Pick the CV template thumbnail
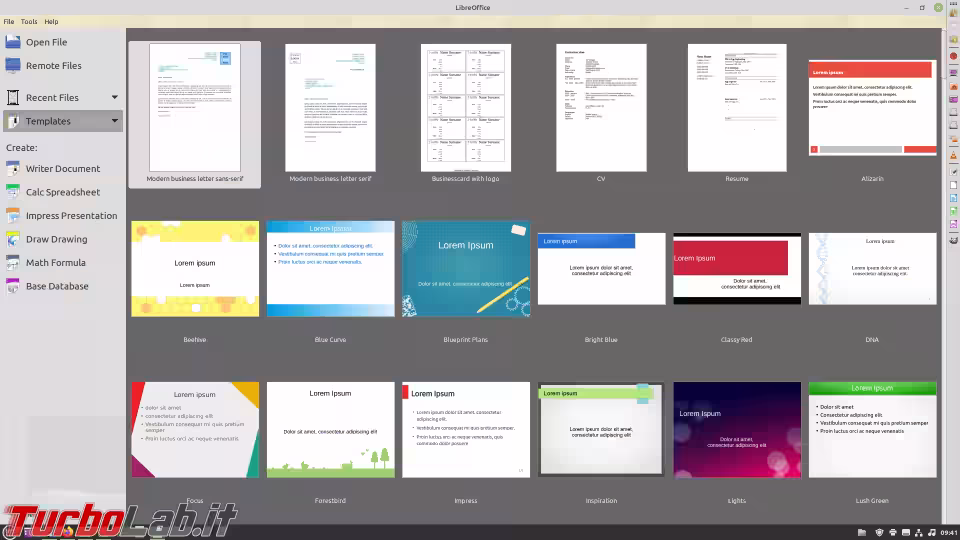Viewport: 960px width, 540px height. (601, 108)
